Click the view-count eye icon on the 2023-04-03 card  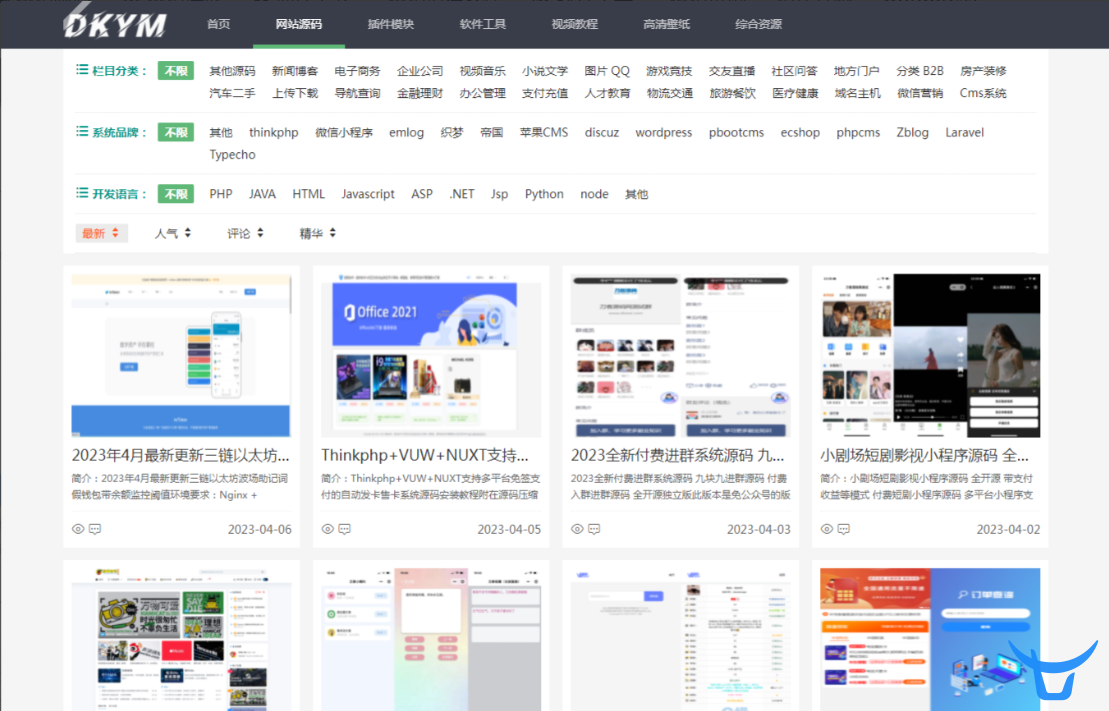pyautogui.click(x=577, y=529)
